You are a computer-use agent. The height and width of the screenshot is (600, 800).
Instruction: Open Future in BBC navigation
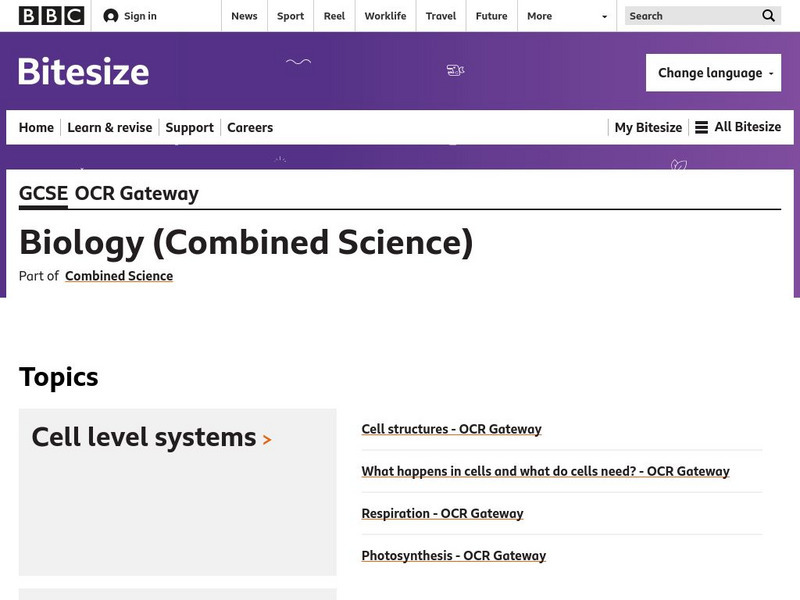[x=491, y=16]
